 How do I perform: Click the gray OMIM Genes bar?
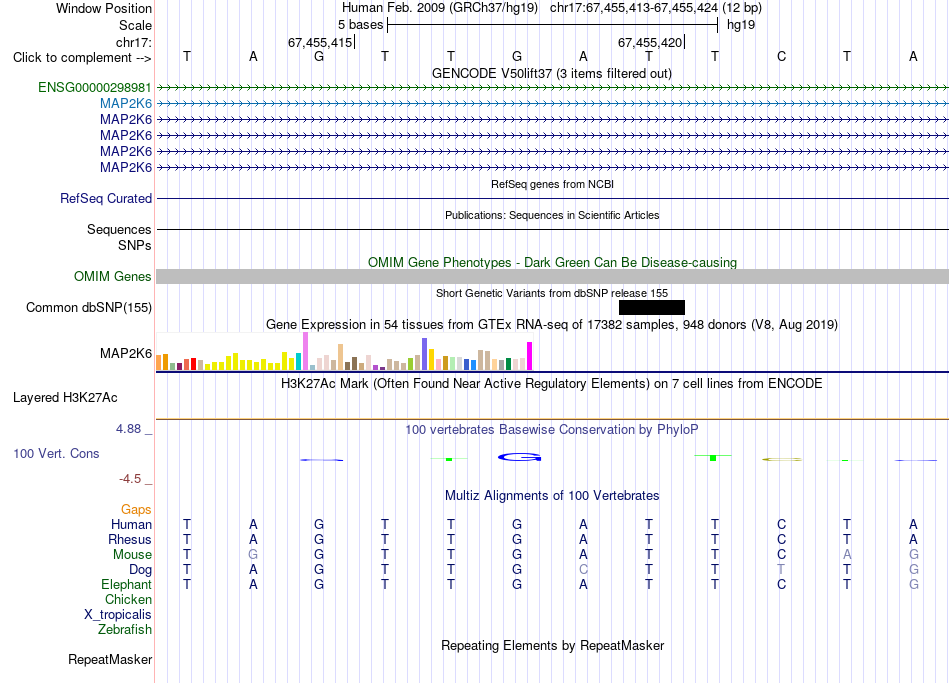pos(552,276)
